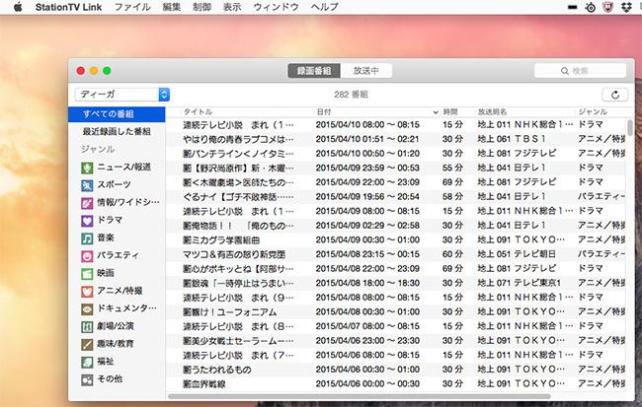Sort by タイトル column header
The image size is (642, 407).
(198, 112)
